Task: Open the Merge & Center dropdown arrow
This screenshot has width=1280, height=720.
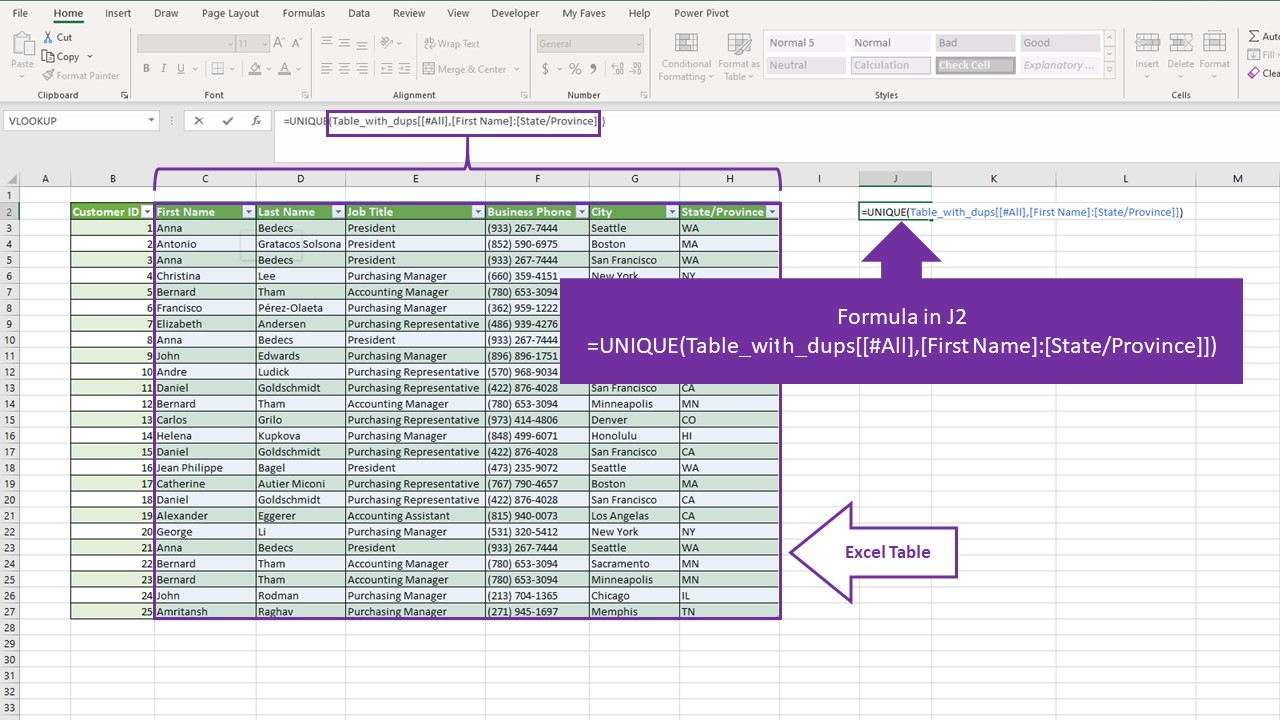Action: (517, 69)
